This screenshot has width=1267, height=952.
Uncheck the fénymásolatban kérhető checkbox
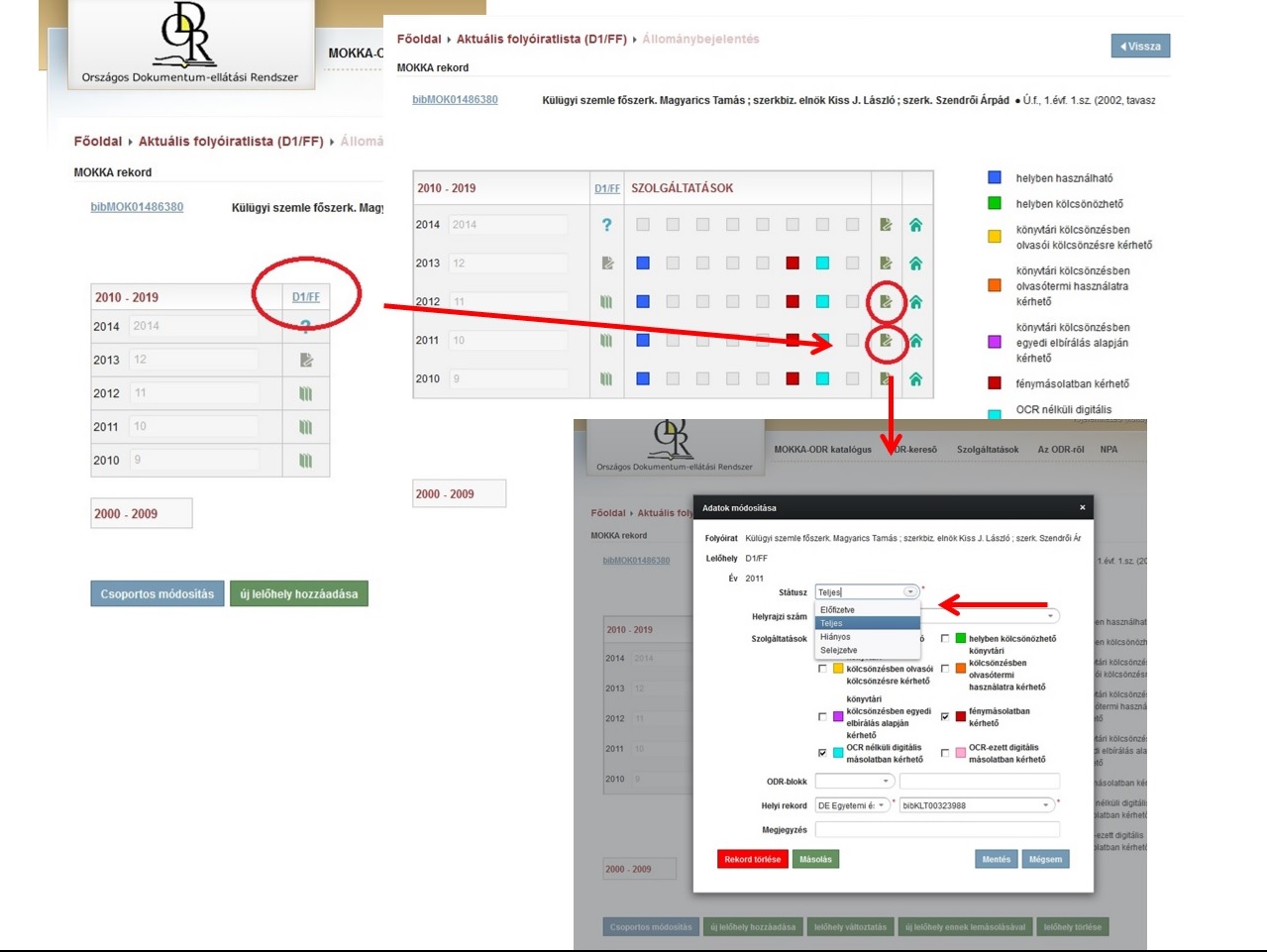945,716
